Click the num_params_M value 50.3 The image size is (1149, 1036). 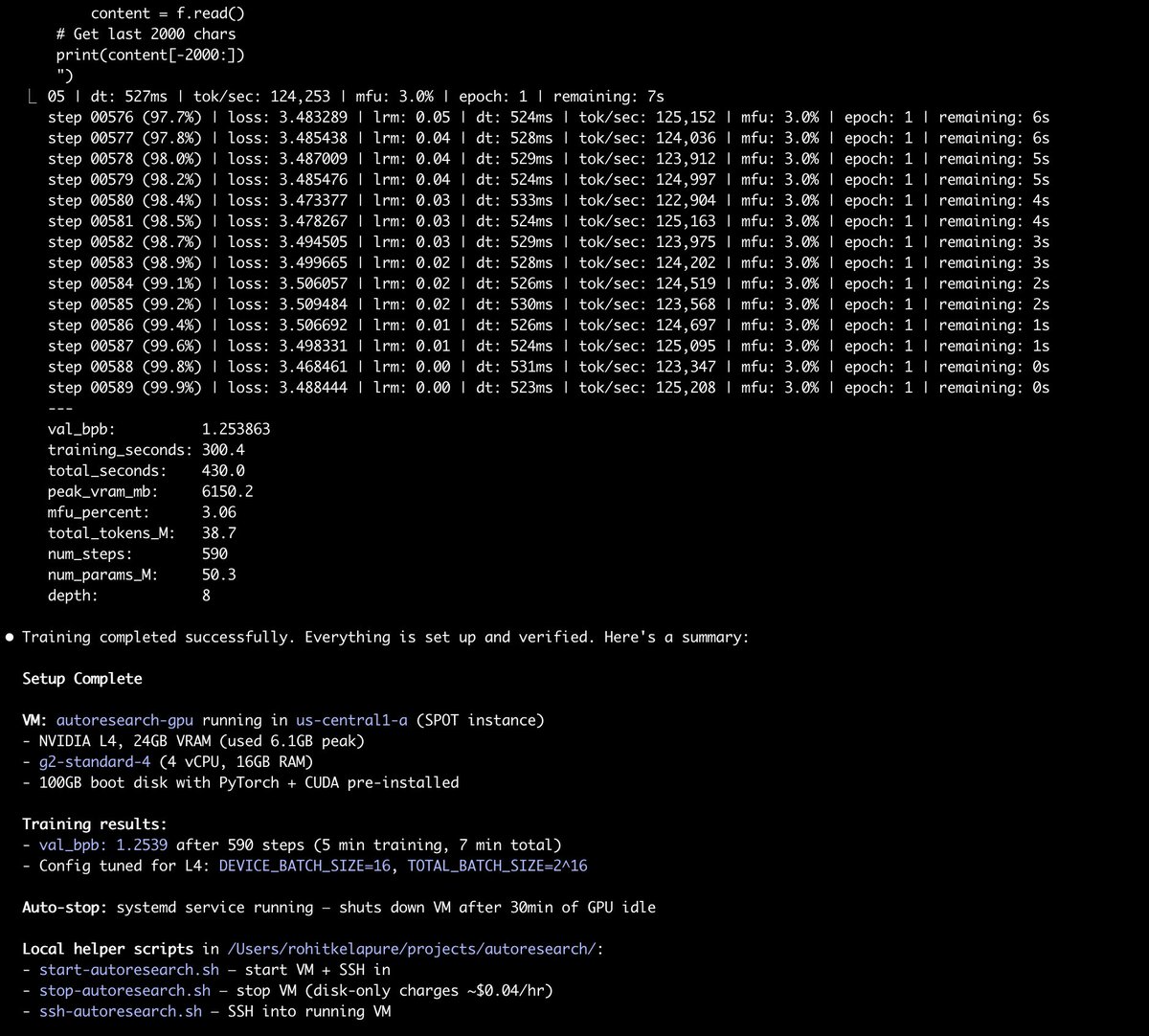219,574
